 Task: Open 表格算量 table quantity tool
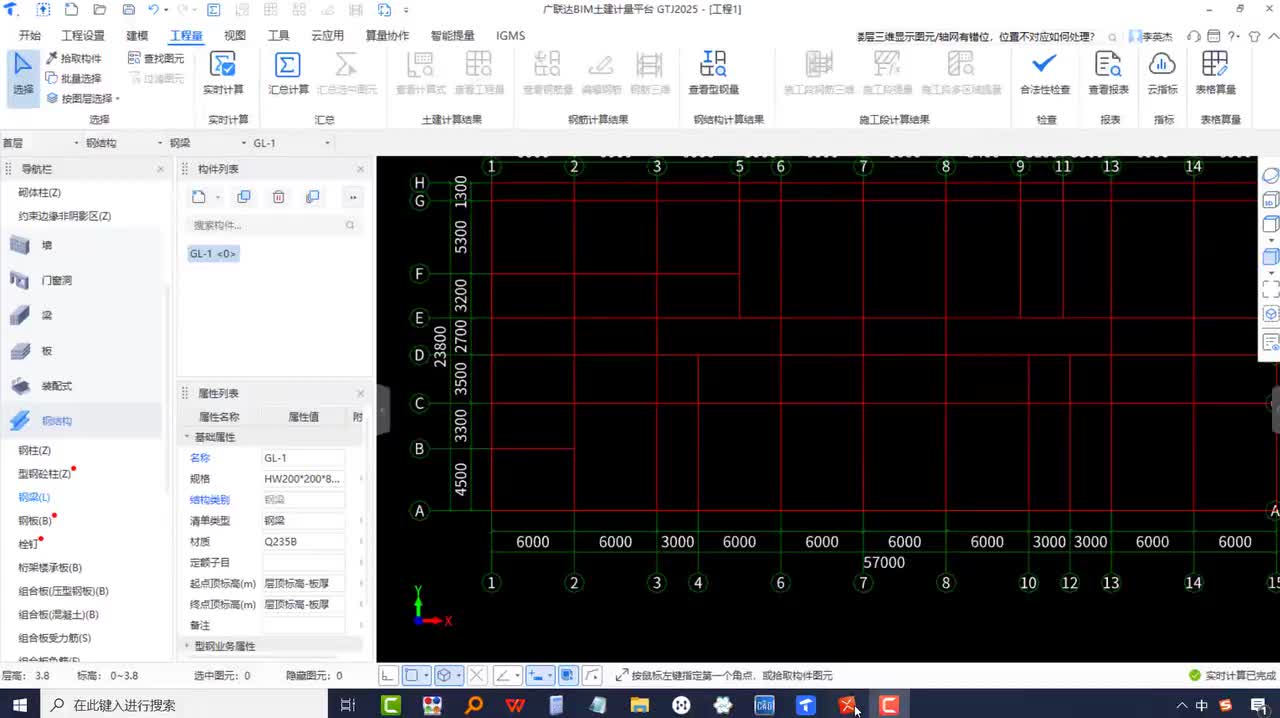pos(1215,73)
